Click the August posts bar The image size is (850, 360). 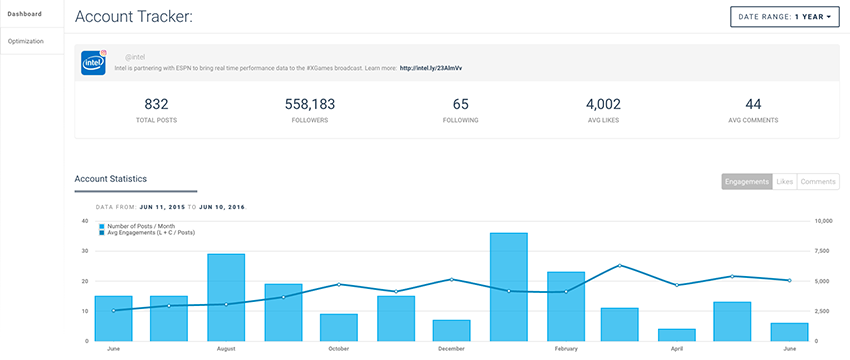pyautogui.click(x=226, y=297)
